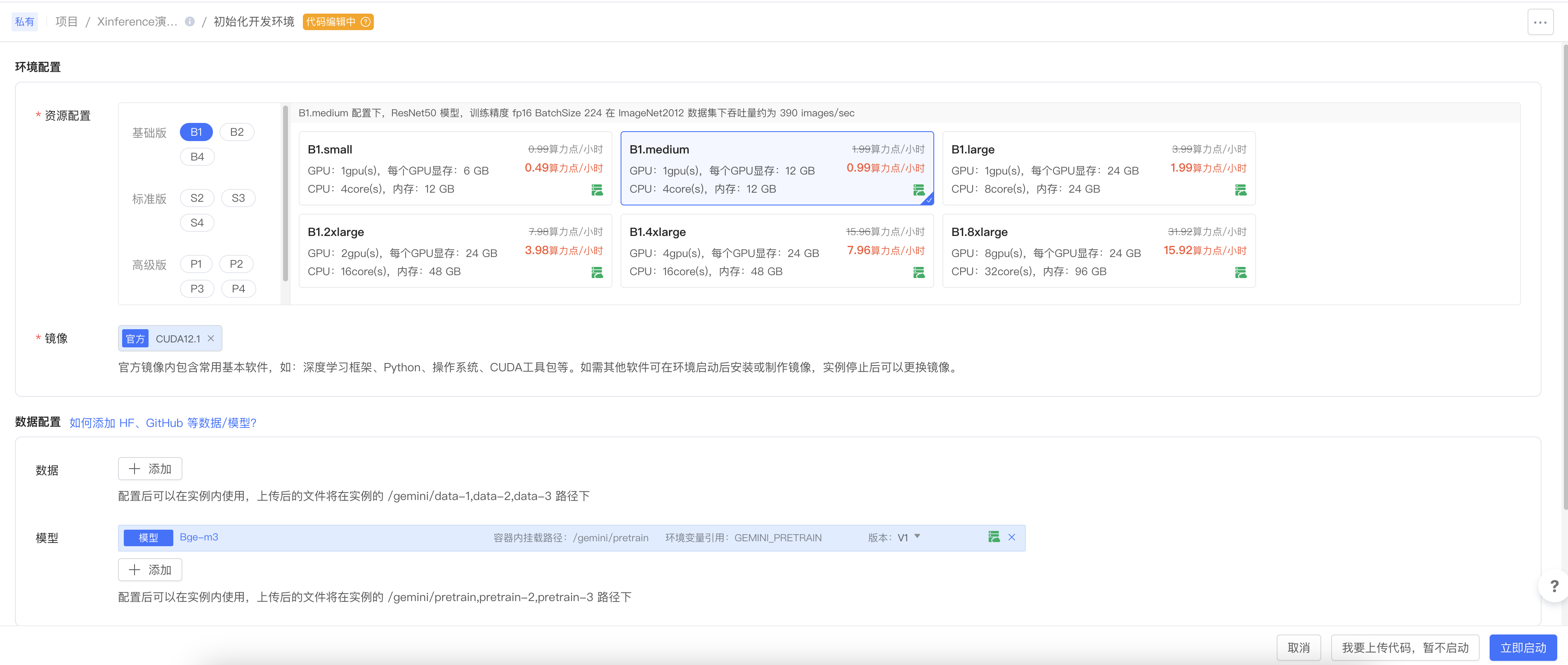Click the green server icon in Bge-m3 model row
The image size is (1568, 665).
[994, 537]
